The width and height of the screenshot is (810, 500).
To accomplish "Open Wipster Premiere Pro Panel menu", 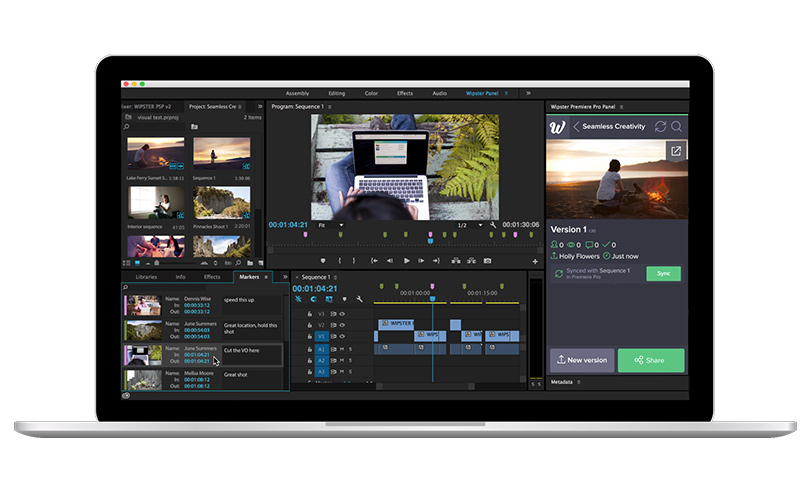I will (621, 107).
